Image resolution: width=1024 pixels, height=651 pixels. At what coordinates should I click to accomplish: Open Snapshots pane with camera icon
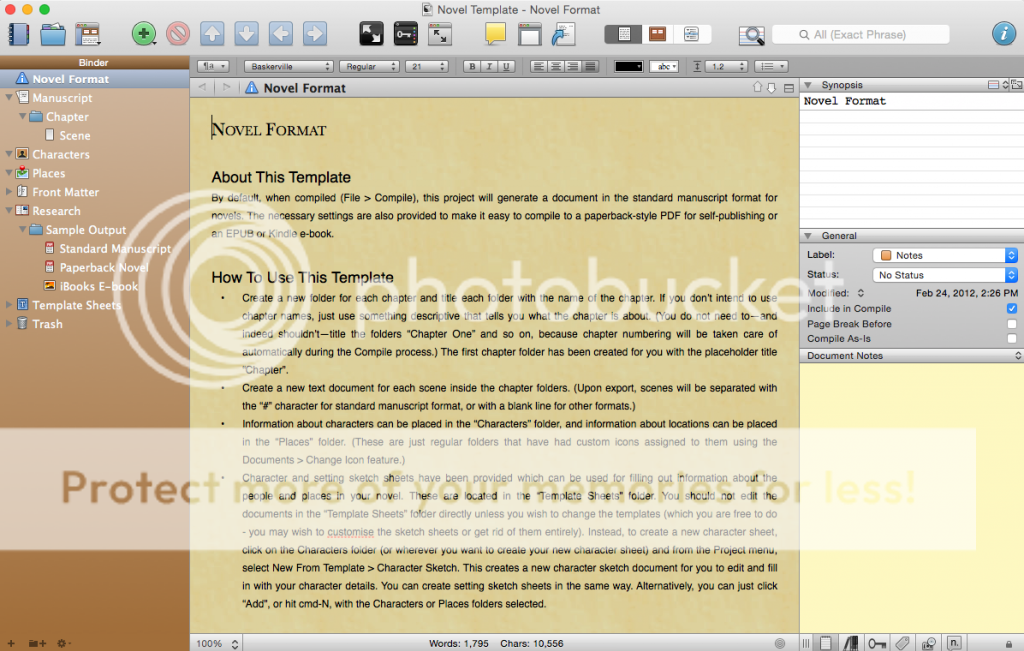[928, 643]
